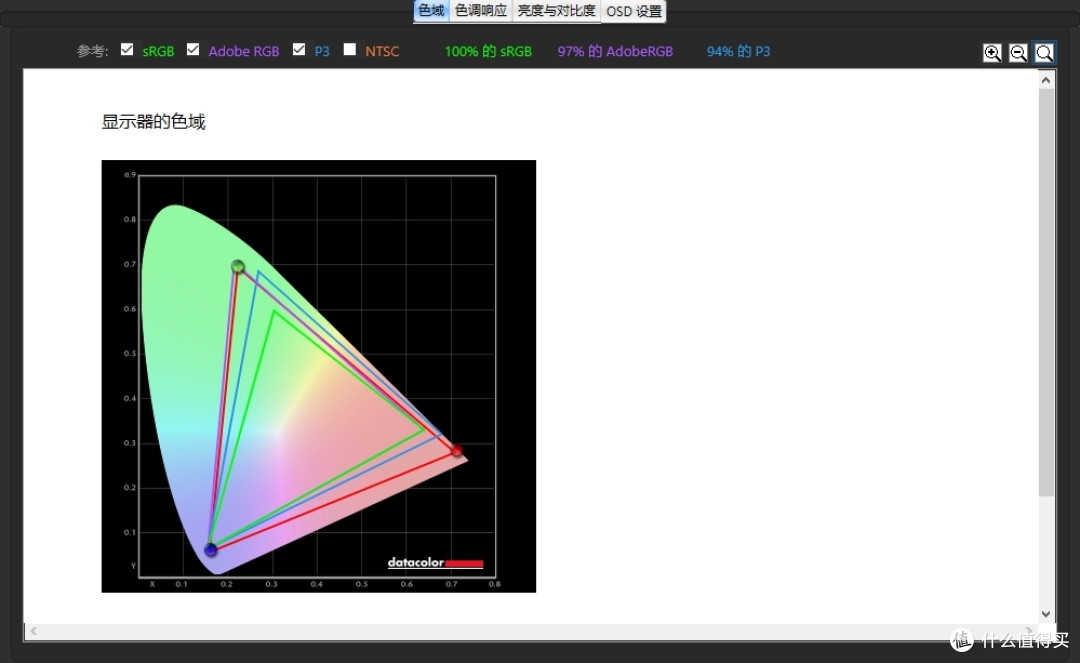The image size is (1080, 663).
Task: Click the zoom in magnifier icon
Action: point(992,52)
